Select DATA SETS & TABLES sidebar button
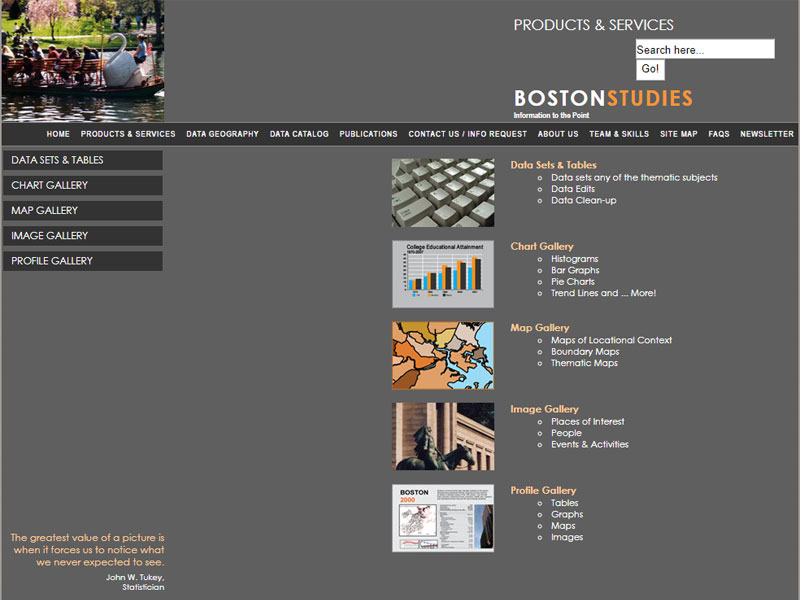The width and height of the screenshot is (800, 600). point(83,160)
